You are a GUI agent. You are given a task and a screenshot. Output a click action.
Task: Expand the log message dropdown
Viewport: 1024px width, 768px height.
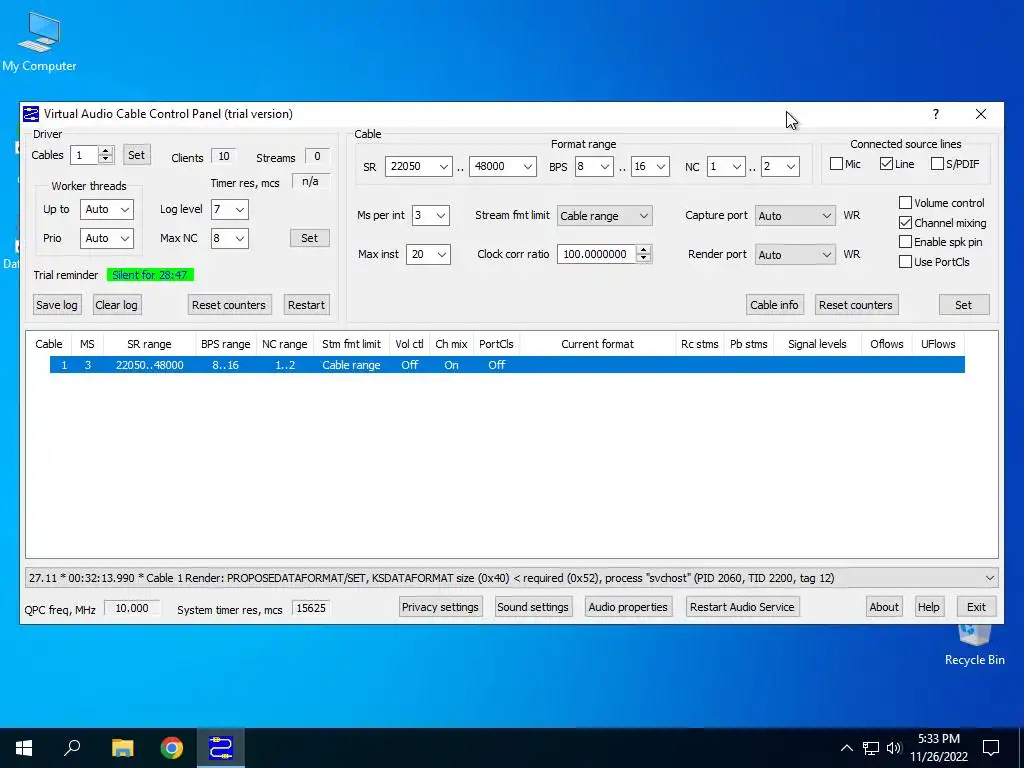tap(989, 578)
